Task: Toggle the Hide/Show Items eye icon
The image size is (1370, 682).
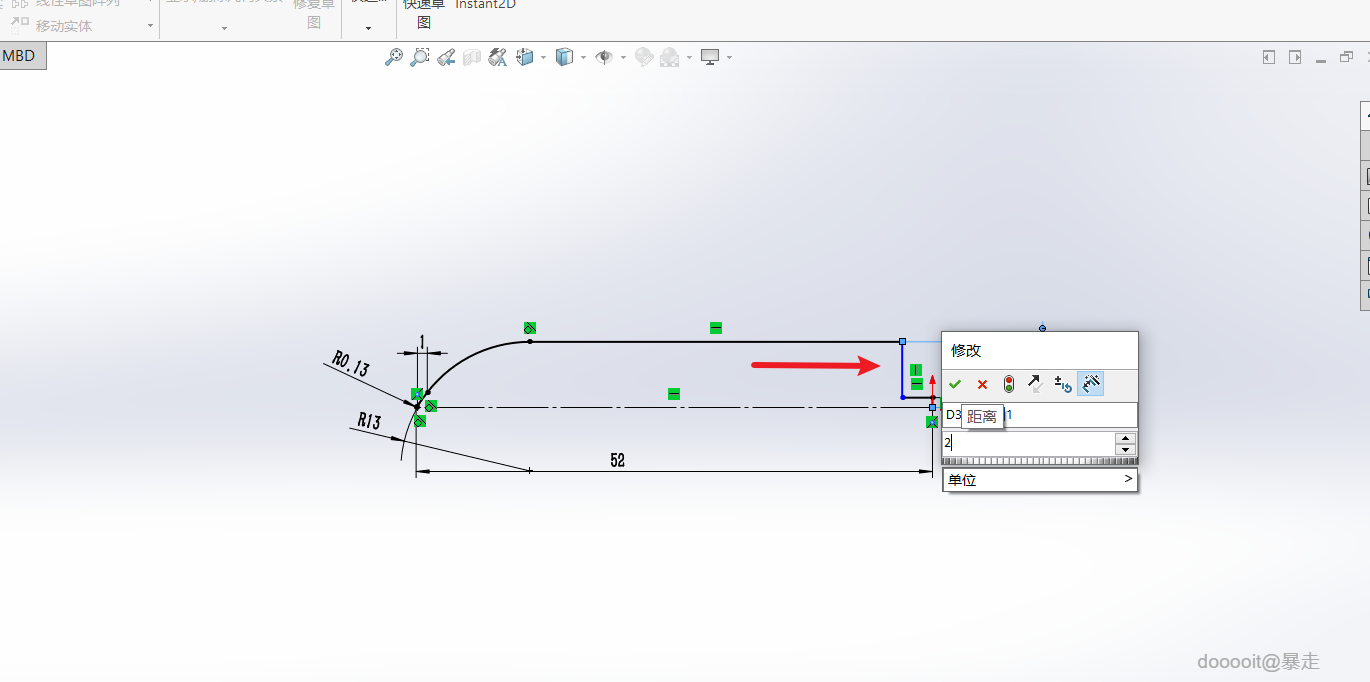Action: (604, 57)
